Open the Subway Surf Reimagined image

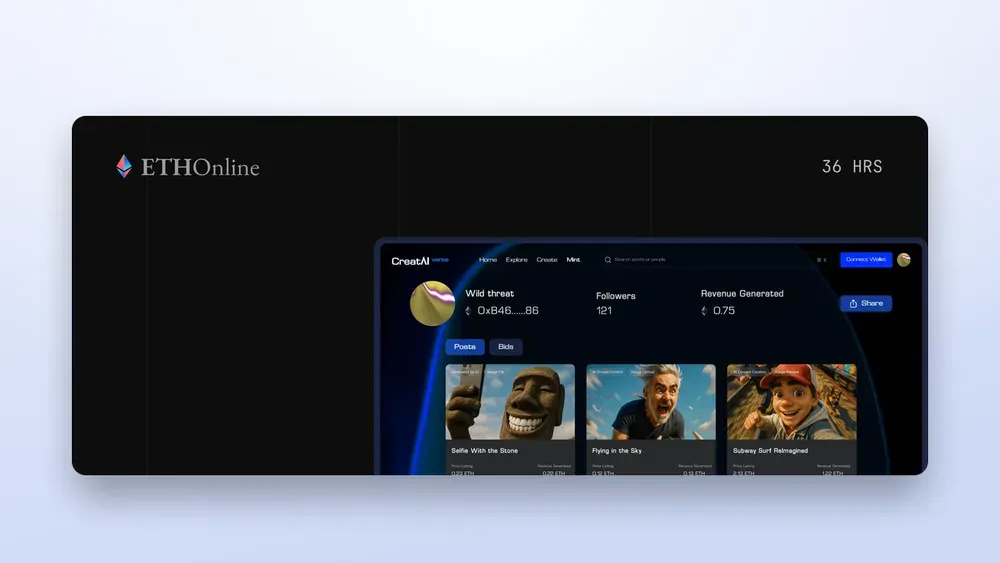(791, 402)
